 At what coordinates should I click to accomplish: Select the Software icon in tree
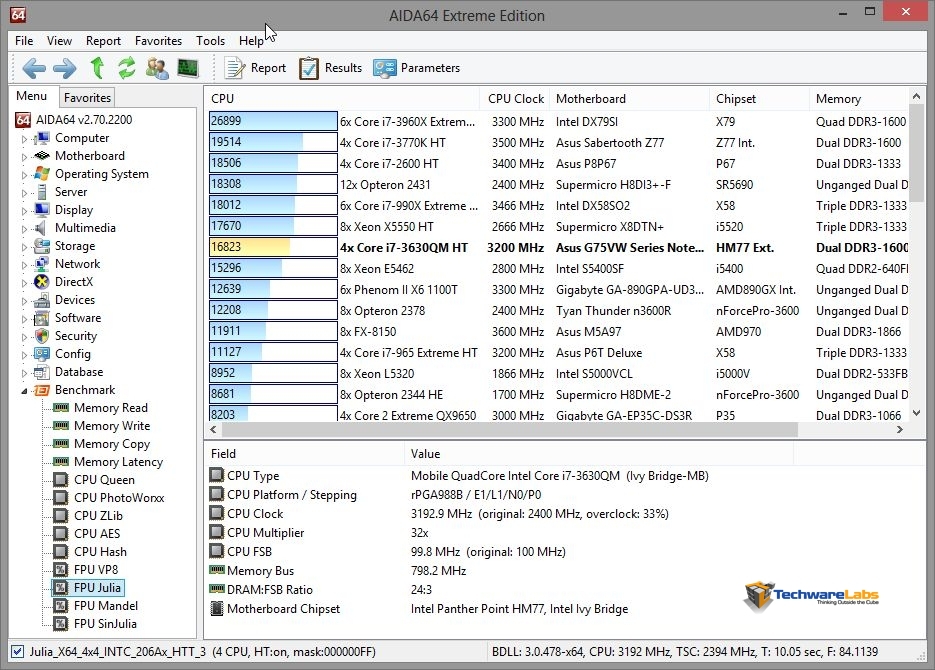click(42, 318)
